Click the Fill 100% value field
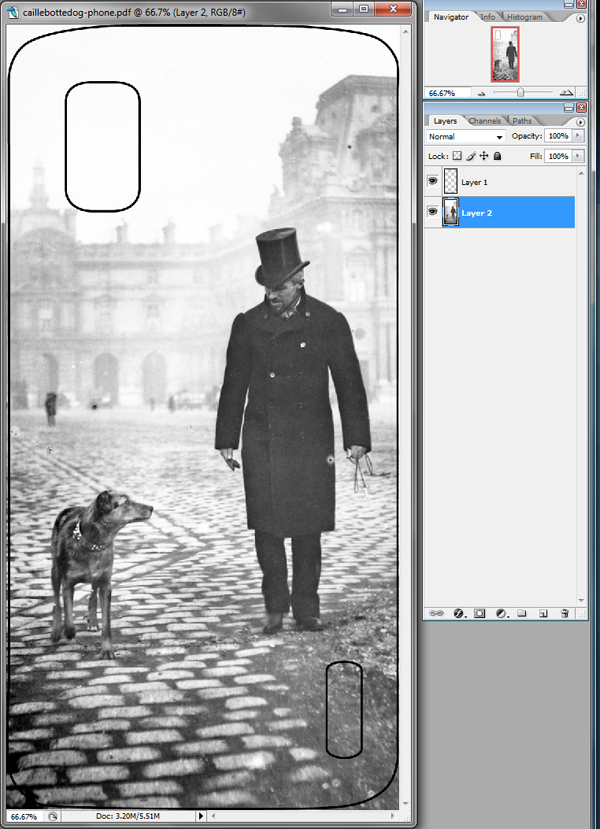600x829 pixels. click(558, 156)
